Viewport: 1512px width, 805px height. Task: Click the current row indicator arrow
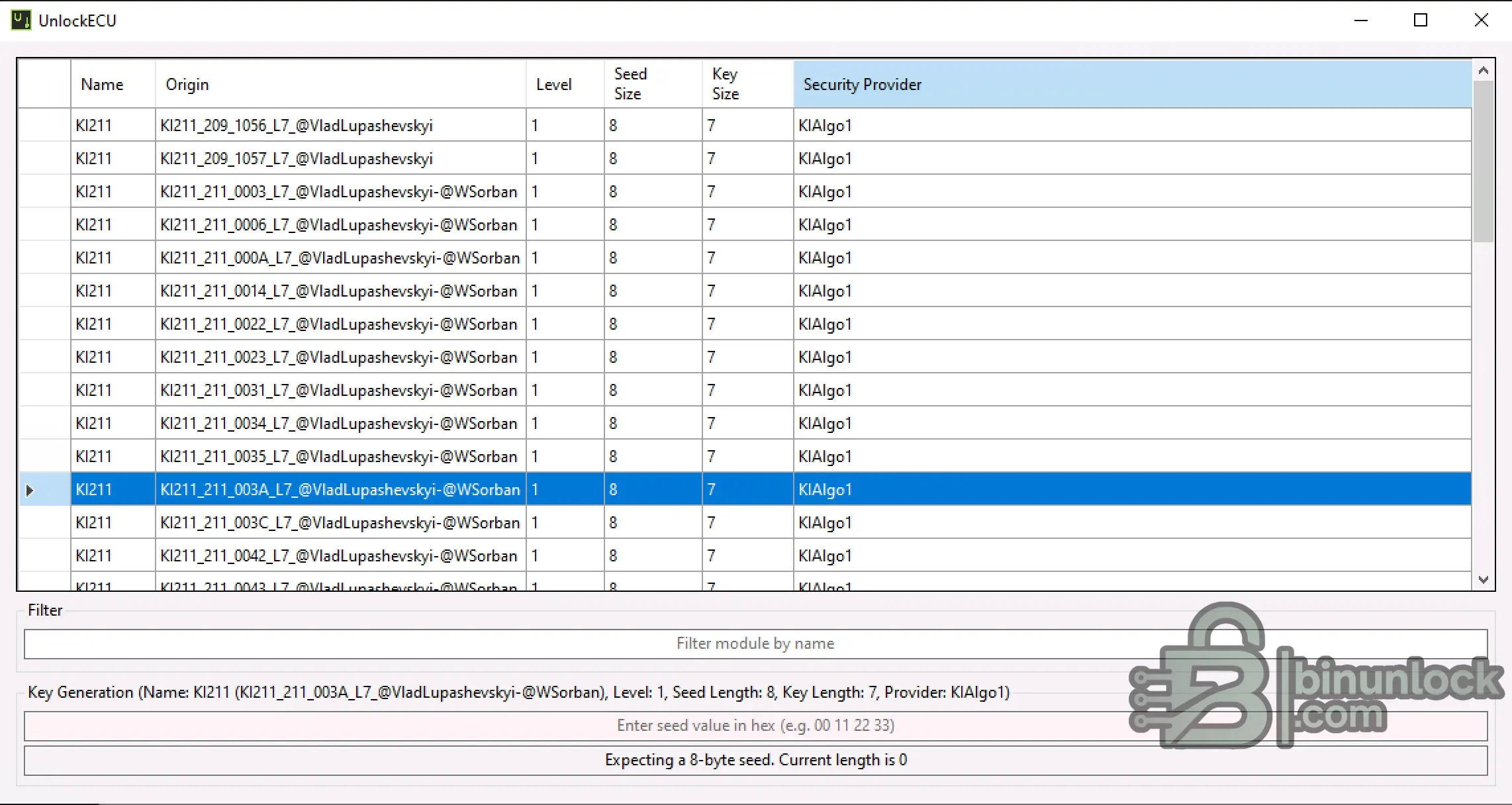[29, 490]
